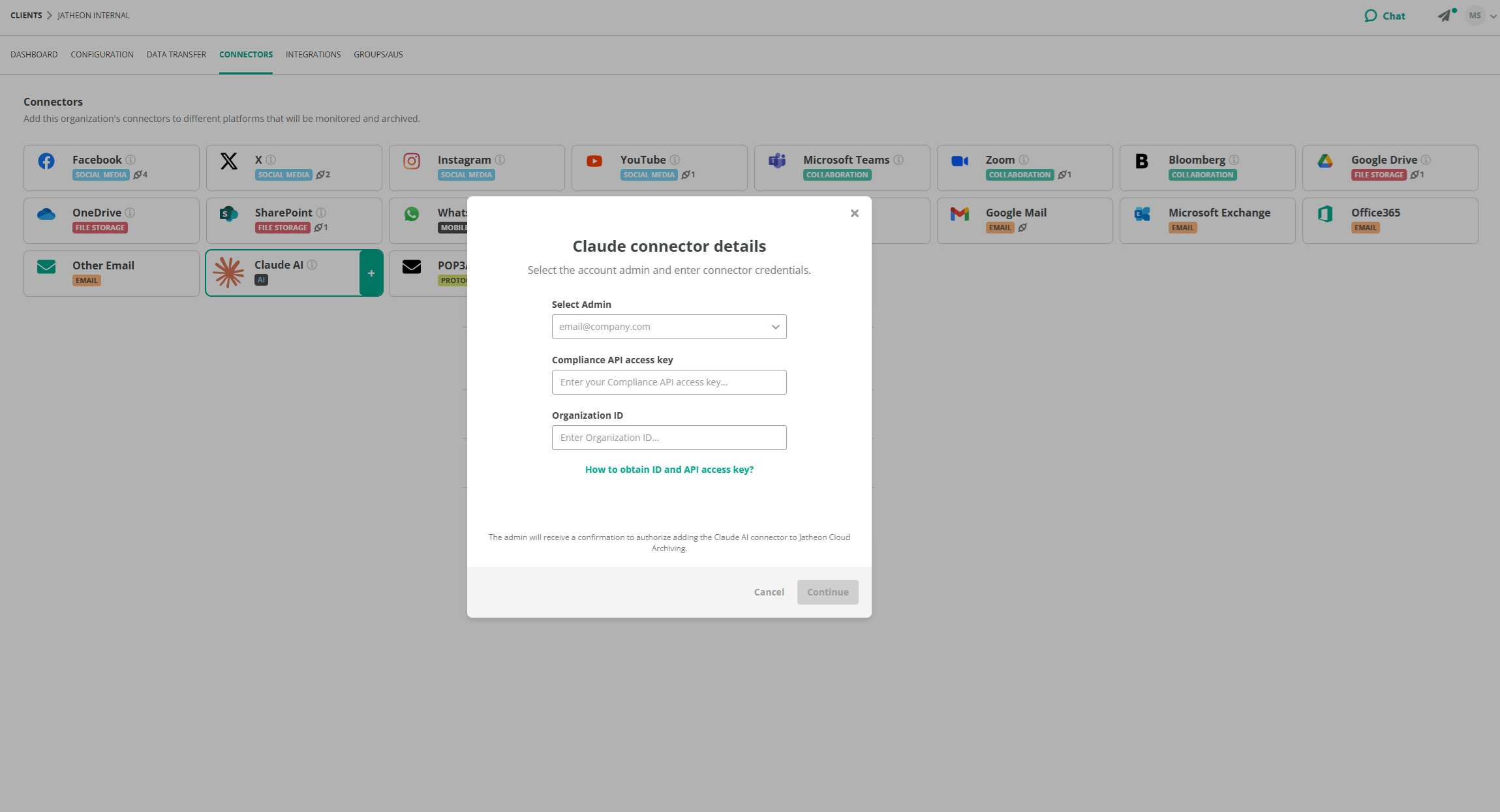Show info tooltip for X connector
Image resolution: width=1500 pixels, height=812 pixels.
tap(271, 160)
